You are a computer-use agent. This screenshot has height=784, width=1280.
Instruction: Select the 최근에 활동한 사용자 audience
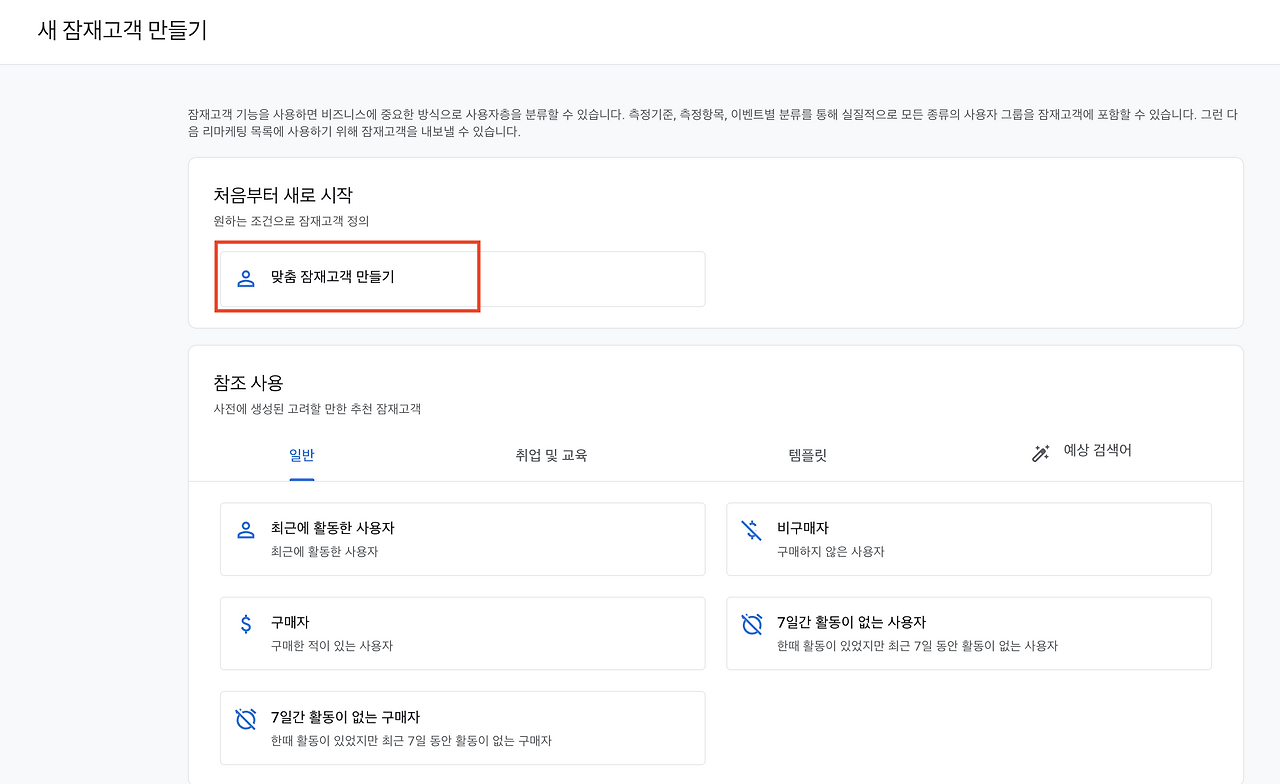pyautogui.click(x=462, y=538)
